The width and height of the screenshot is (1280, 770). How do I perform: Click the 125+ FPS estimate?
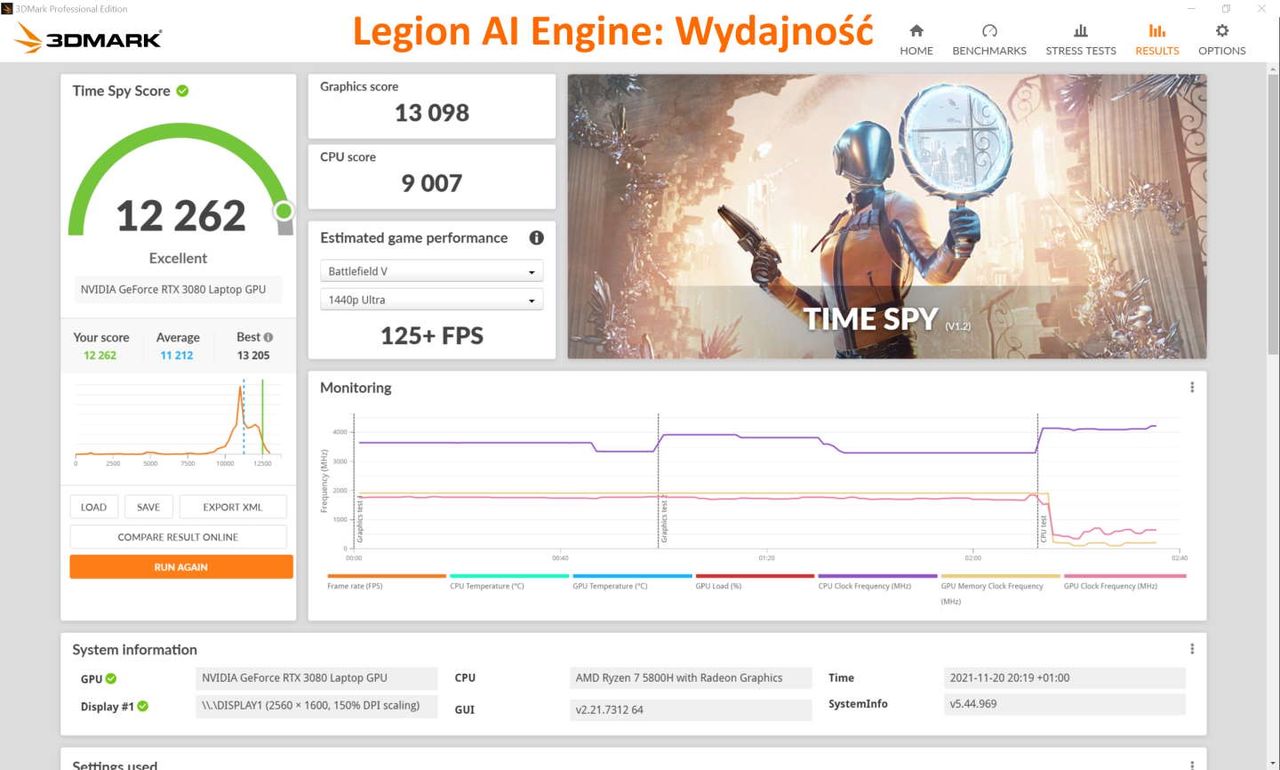(x=432, y=336)
